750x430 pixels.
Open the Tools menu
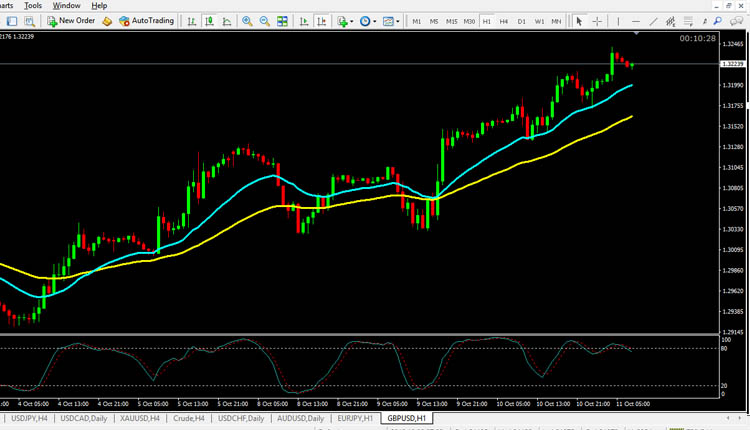33,6
